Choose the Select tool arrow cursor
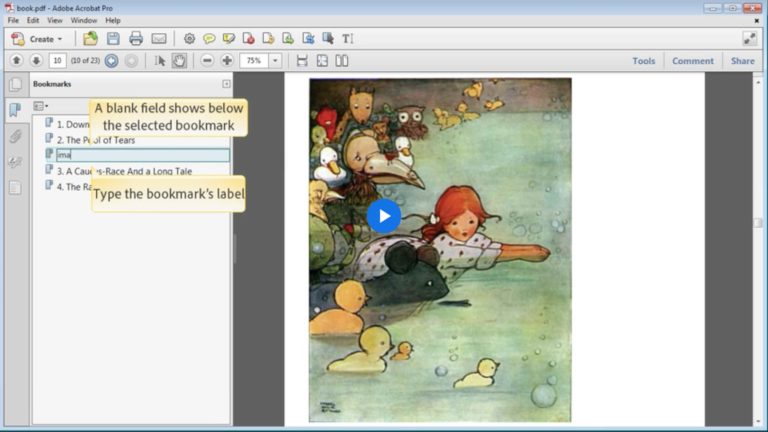 coord(160,61)
